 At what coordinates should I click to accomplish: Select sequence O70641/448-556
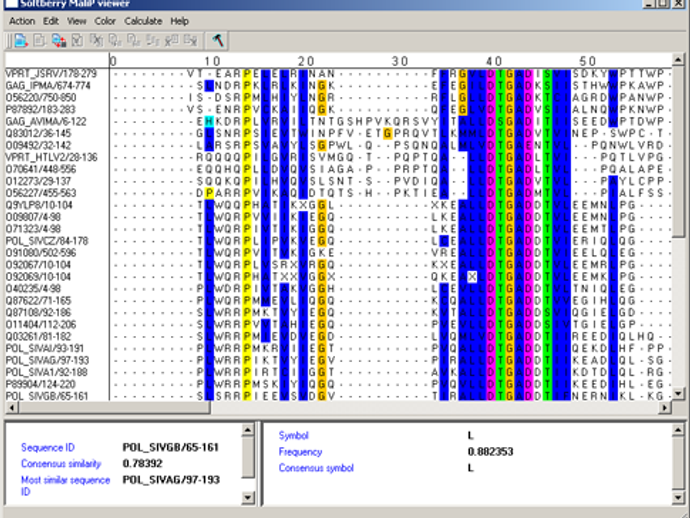click(41, 169)
